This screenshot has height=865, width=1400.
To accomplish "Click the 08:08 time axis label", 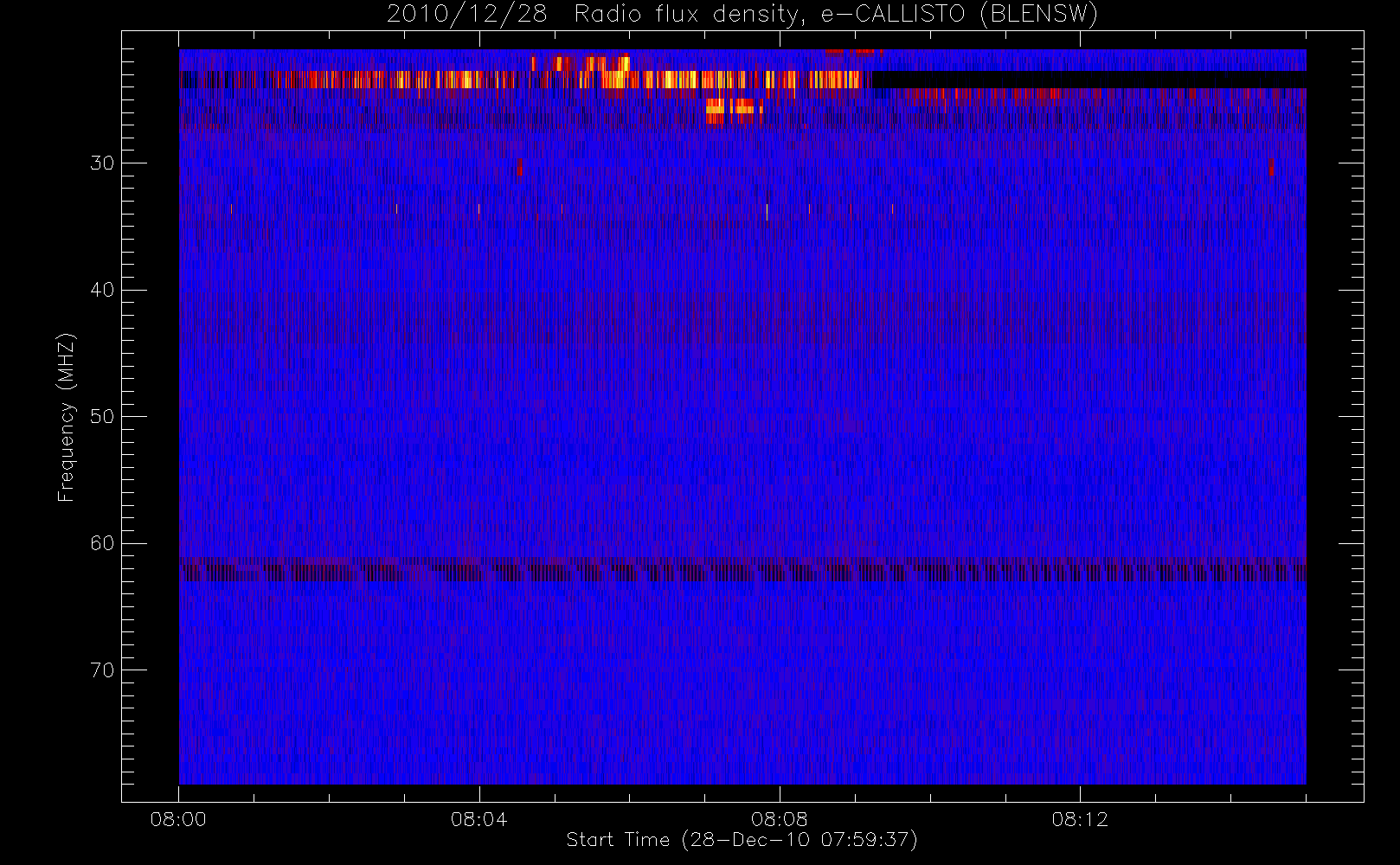I will pyautogui.click(x=780, y=819).
